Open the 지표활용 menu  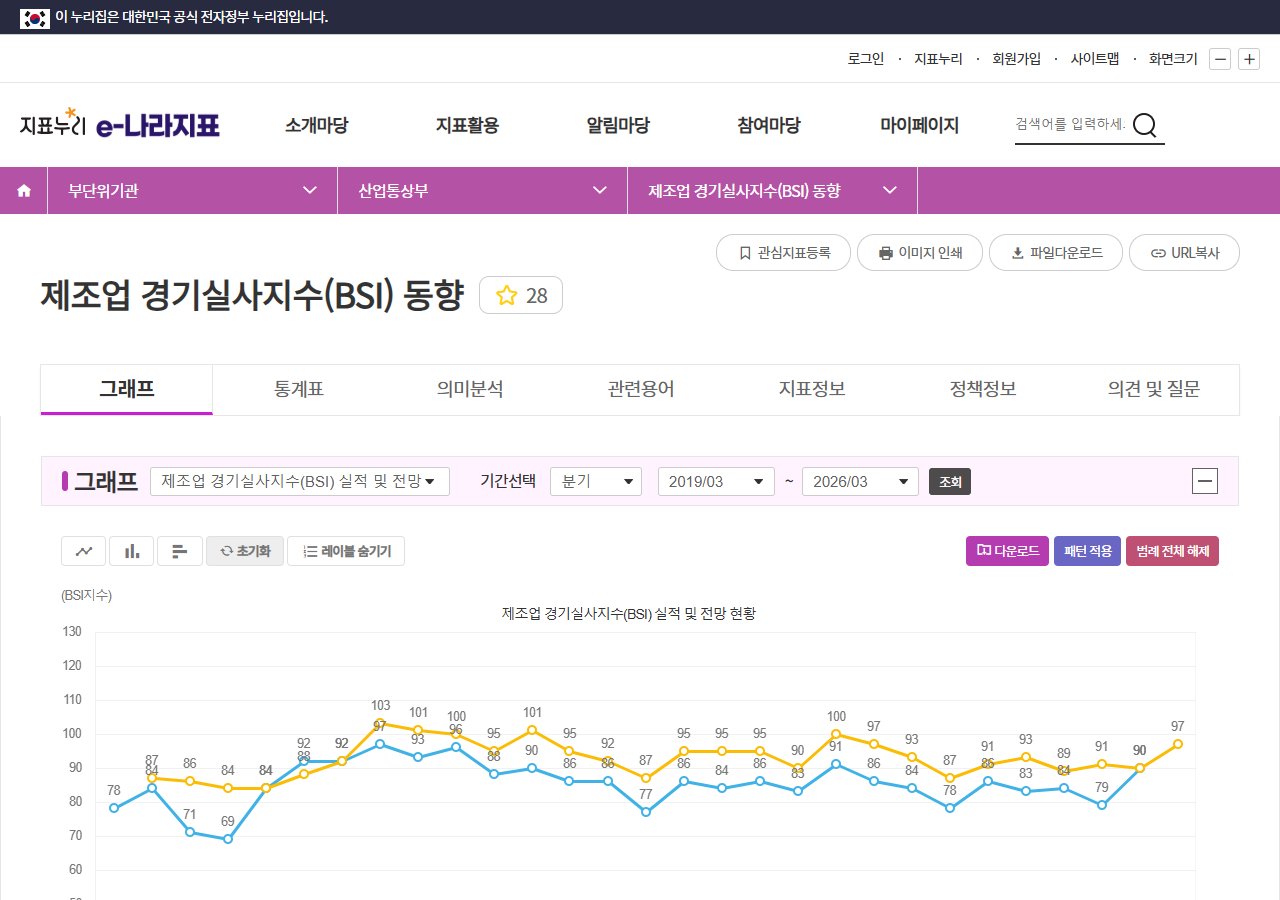click(x=467, y=125)
